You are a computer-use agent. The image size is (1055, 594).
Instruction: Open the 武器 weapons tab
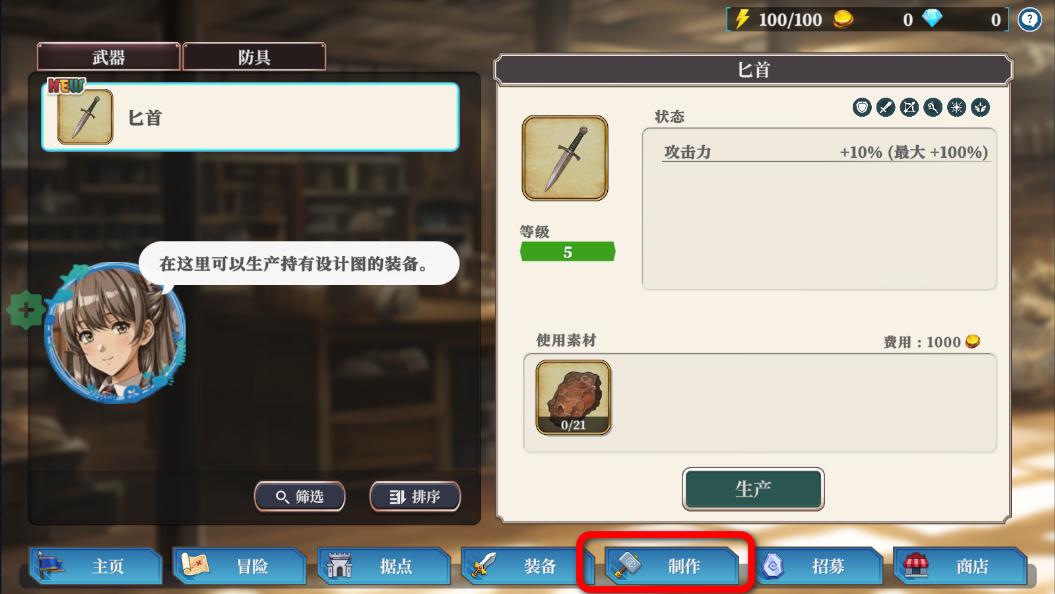tap(108, 57)
